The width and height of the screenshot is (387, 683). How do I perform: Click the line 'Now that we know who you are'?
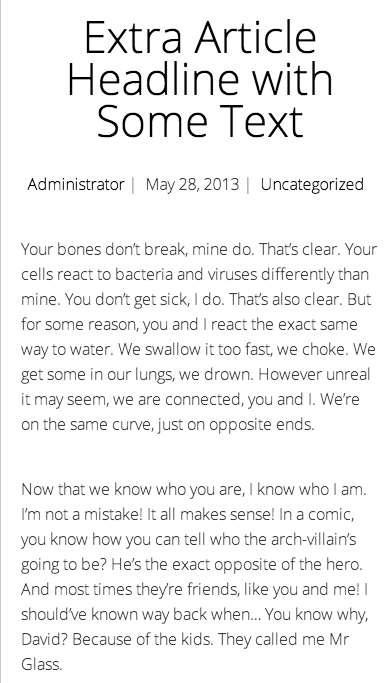194,490
